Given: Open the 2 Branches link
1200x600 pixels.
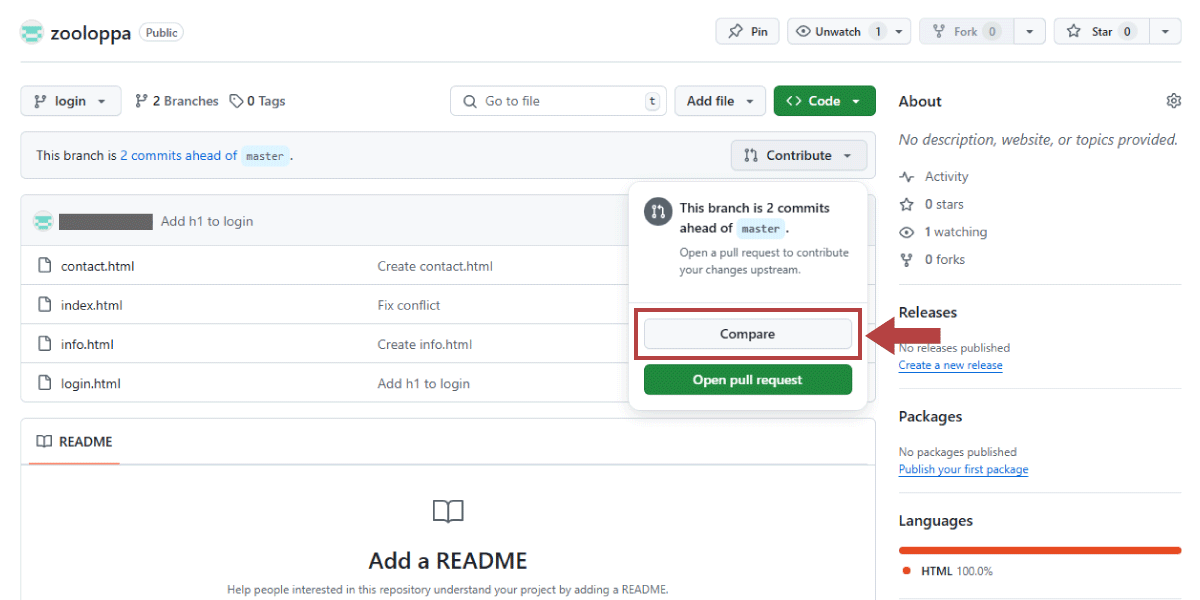Looking at the screenshot, I should point(177,101).
